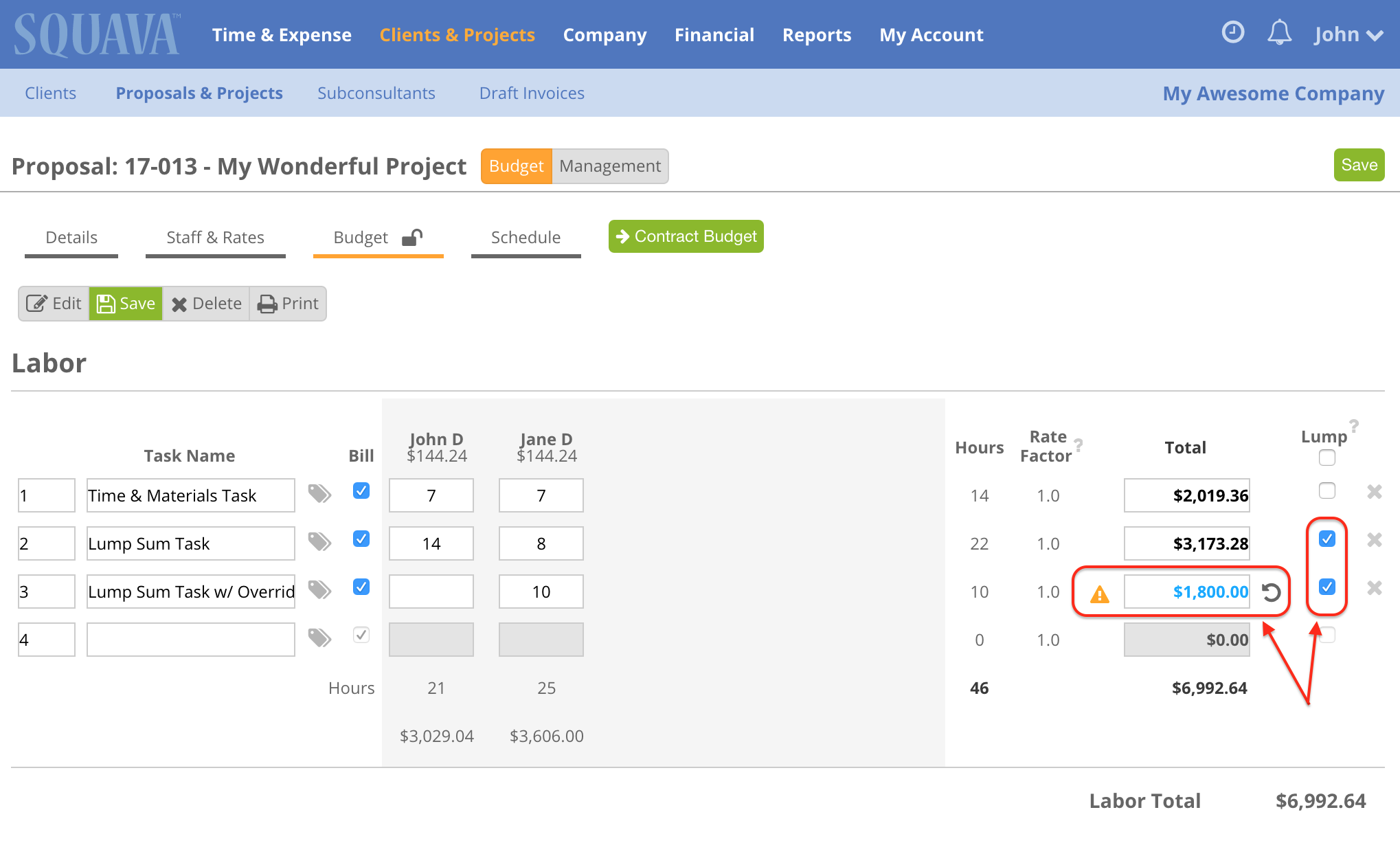Viewport: 1400px width, 867px height.
Task: Click John D hours field showing 14
Action: 431,543
